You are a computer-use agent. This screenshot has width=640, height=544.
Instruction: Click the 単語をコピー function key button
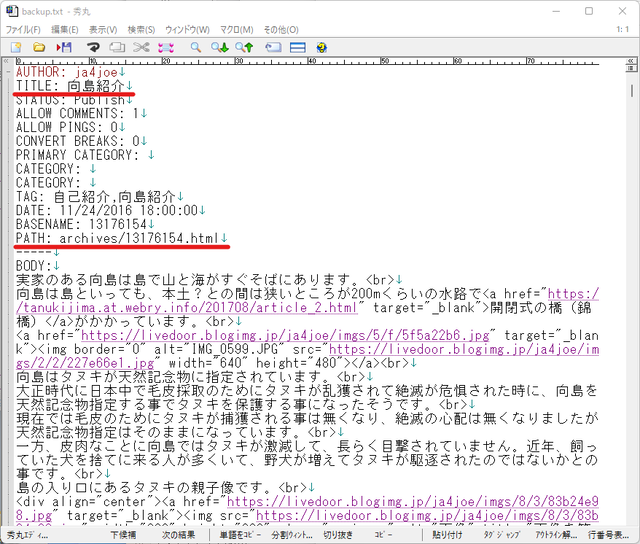point(240,535)
